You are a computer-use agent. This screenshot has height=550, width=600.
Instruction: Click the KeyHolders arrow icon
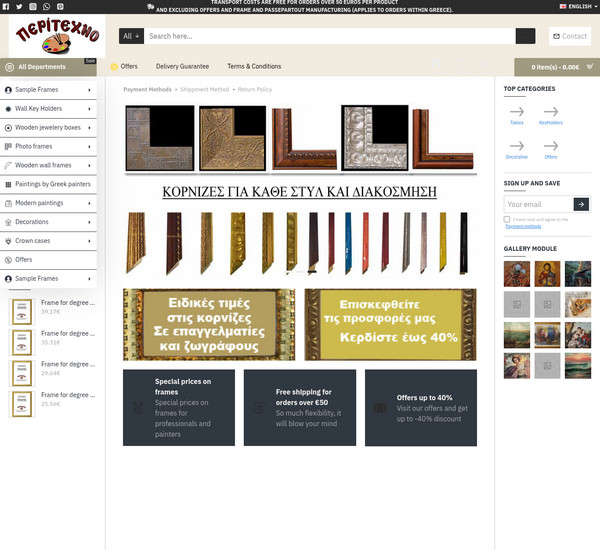click(551, 111)
